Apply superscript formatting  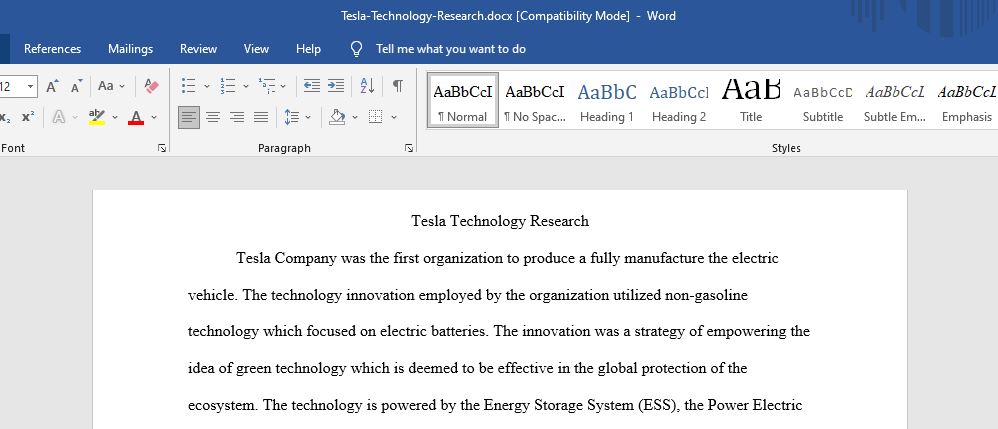tap(28, 117)
